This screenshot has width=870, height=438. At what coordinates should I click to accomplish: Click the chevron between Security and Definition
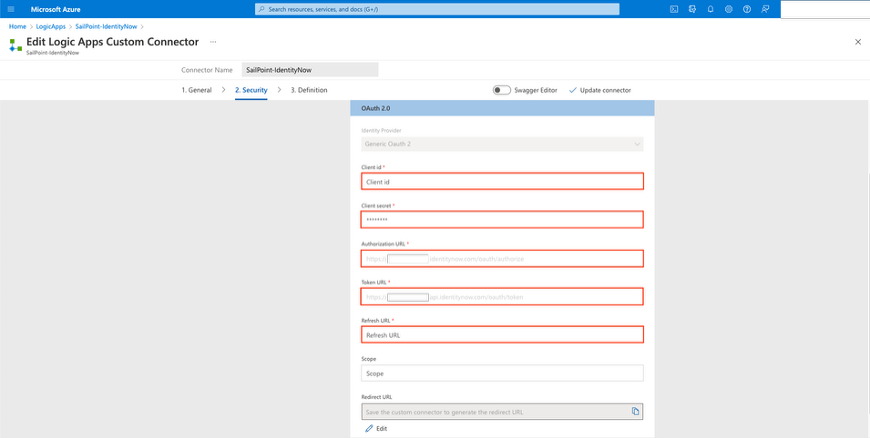point(279,90)
